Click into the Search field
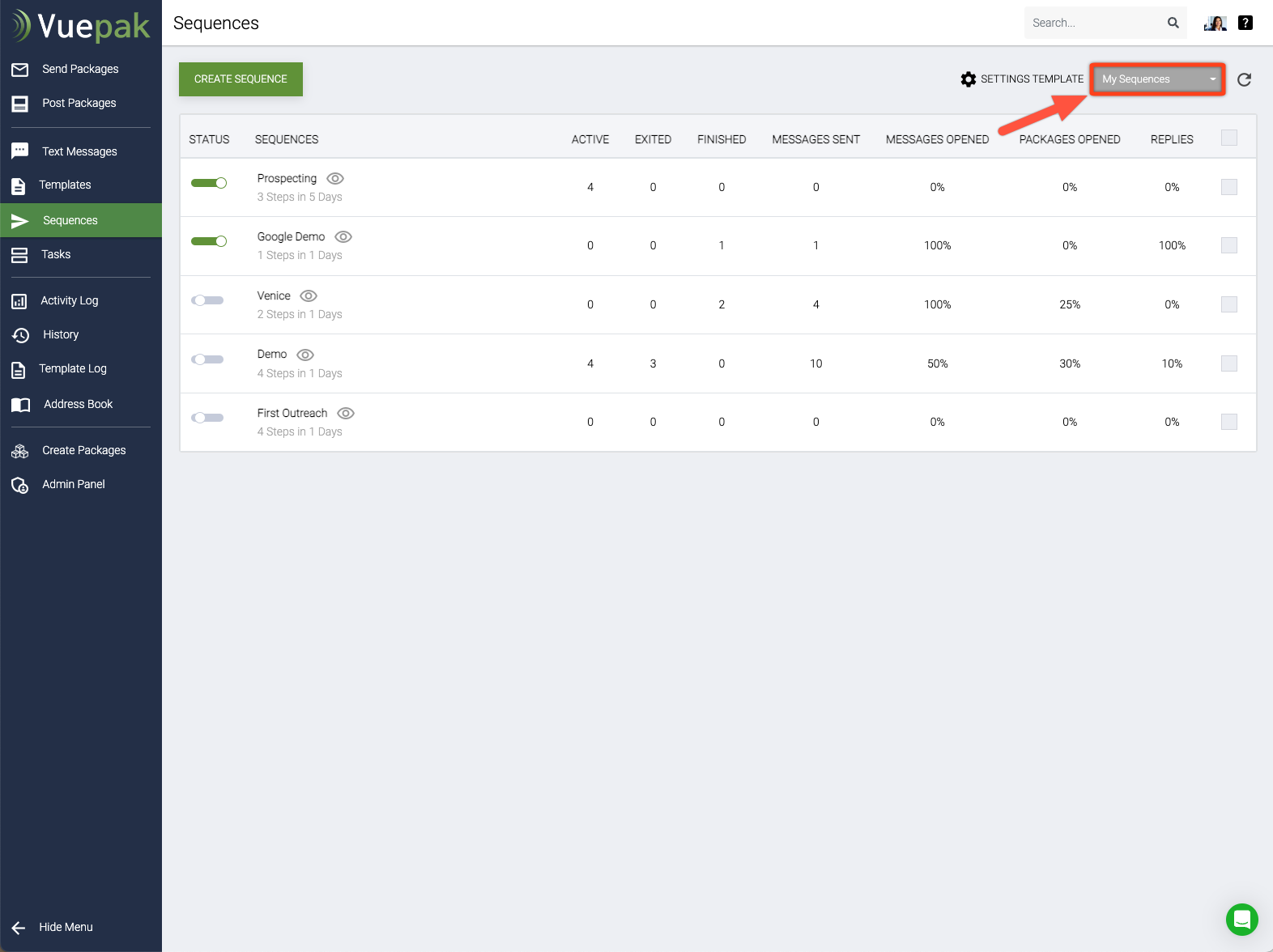1273x952 pixels. coord(1093,23)
